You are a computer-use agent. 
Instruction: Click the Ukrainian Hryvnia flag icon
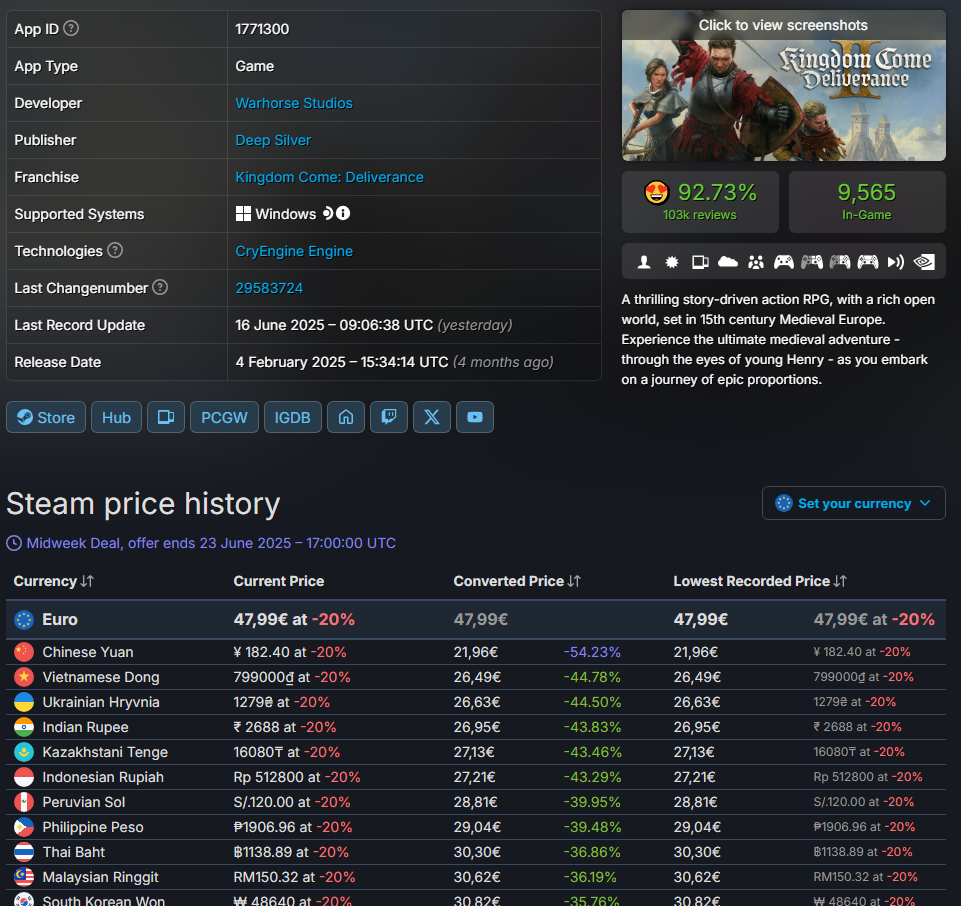24,702
